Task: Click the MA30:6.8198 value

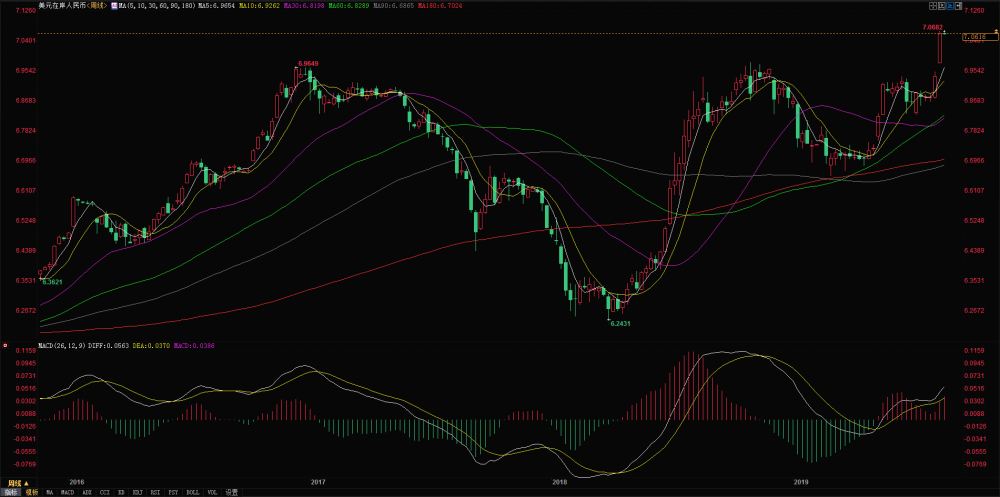Action: [x=304, y=6]
